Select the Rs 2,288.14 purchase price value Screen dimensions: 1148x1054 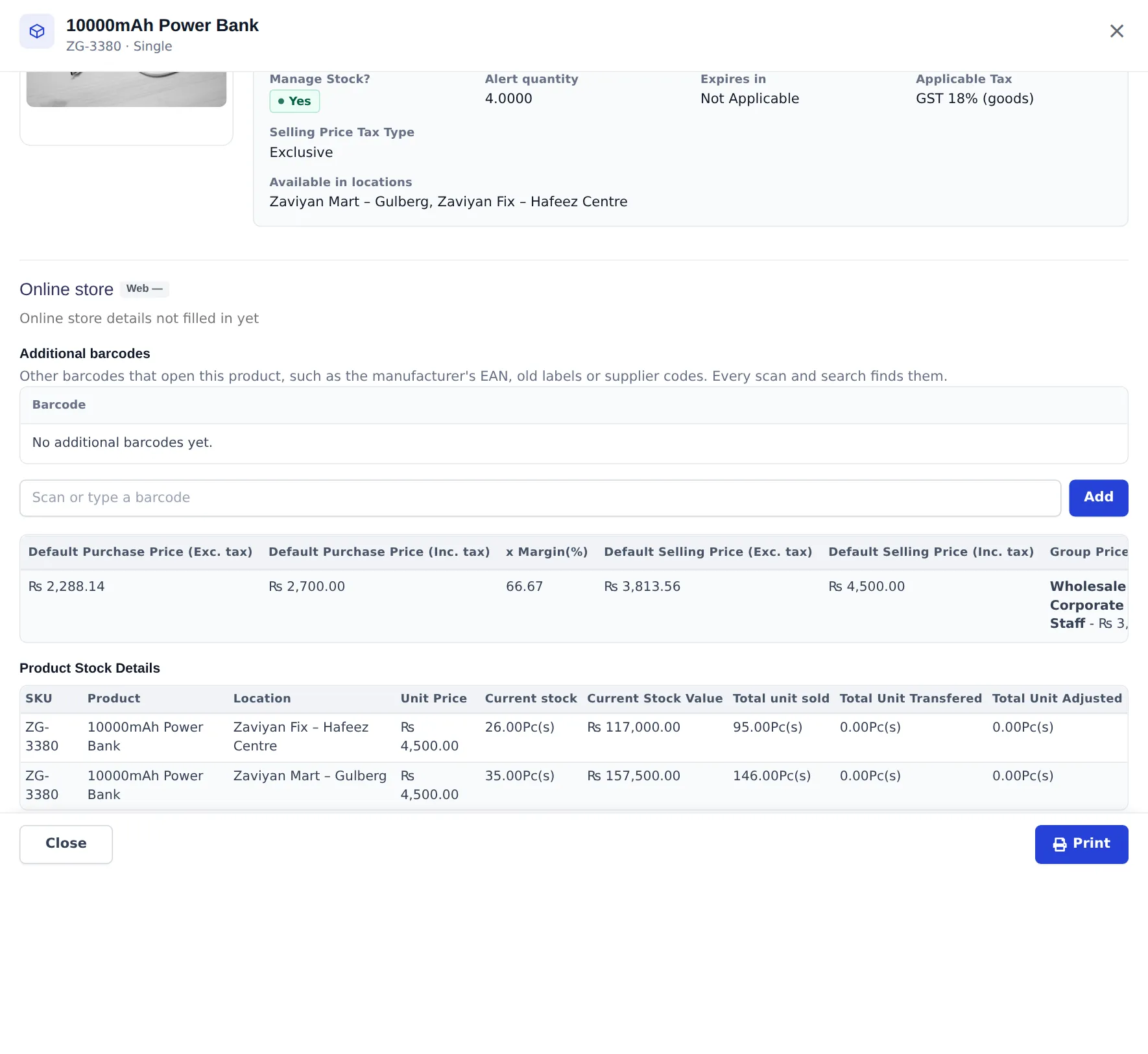66,586
